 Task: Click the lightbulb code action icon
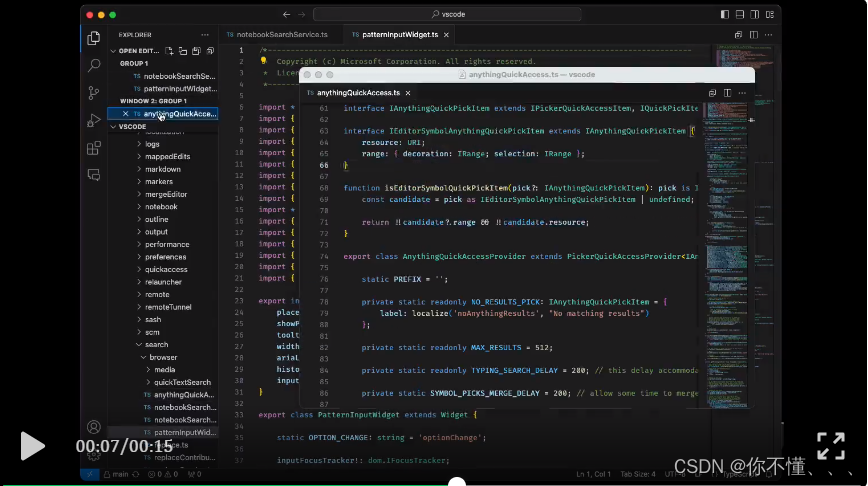[x=264, y=61]
